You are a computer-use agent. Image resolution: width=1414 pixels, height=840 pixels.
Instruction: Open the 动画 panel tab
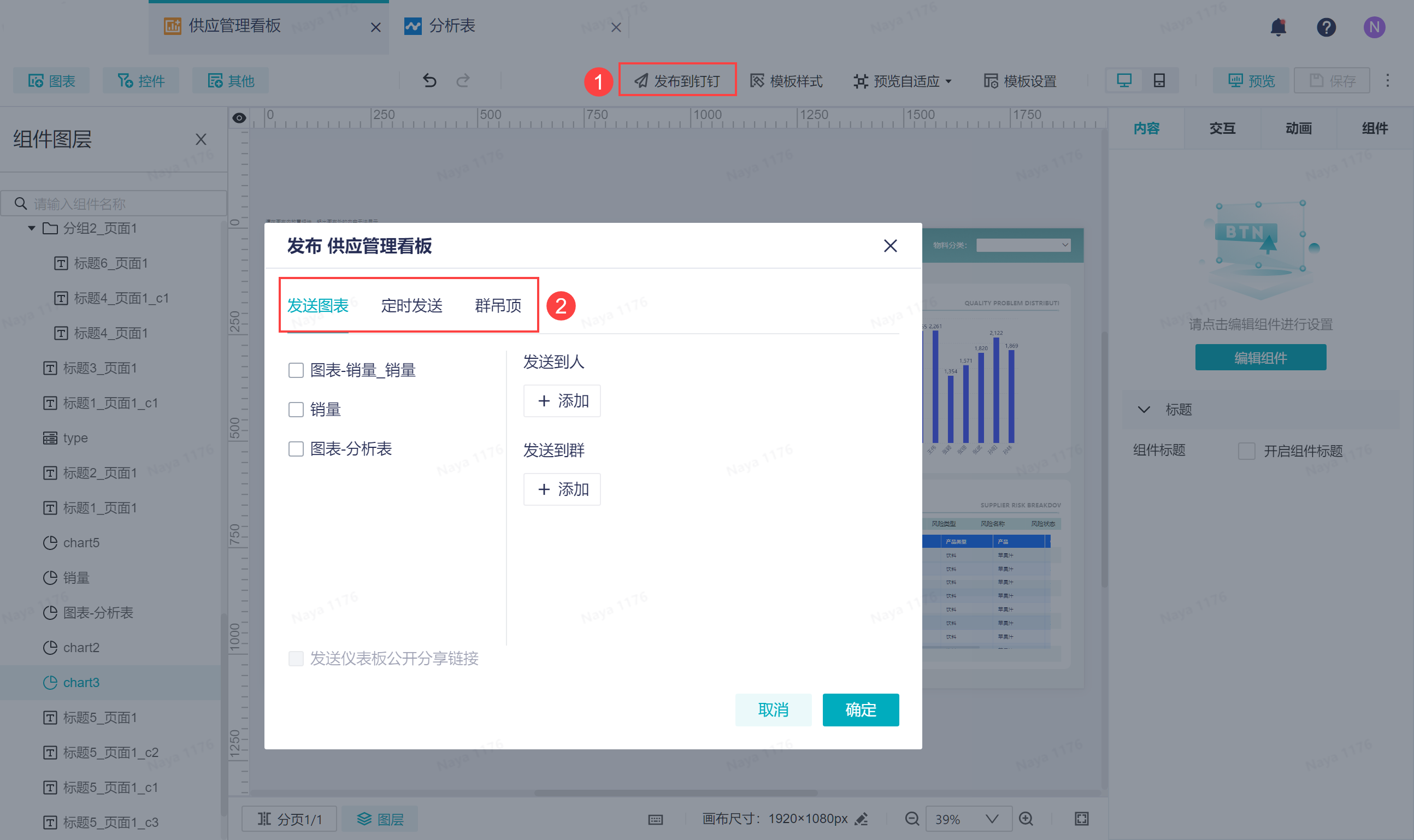[1298, 128]
